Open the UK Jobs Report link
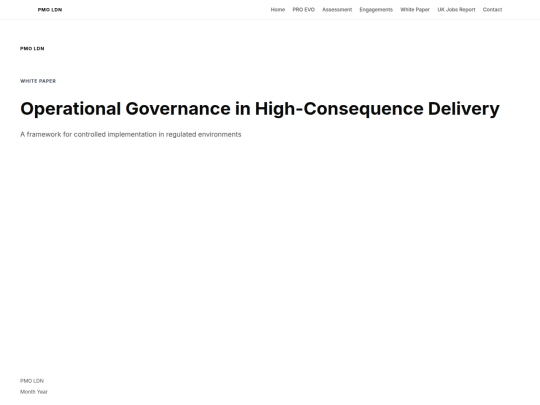 coord(456,10)
